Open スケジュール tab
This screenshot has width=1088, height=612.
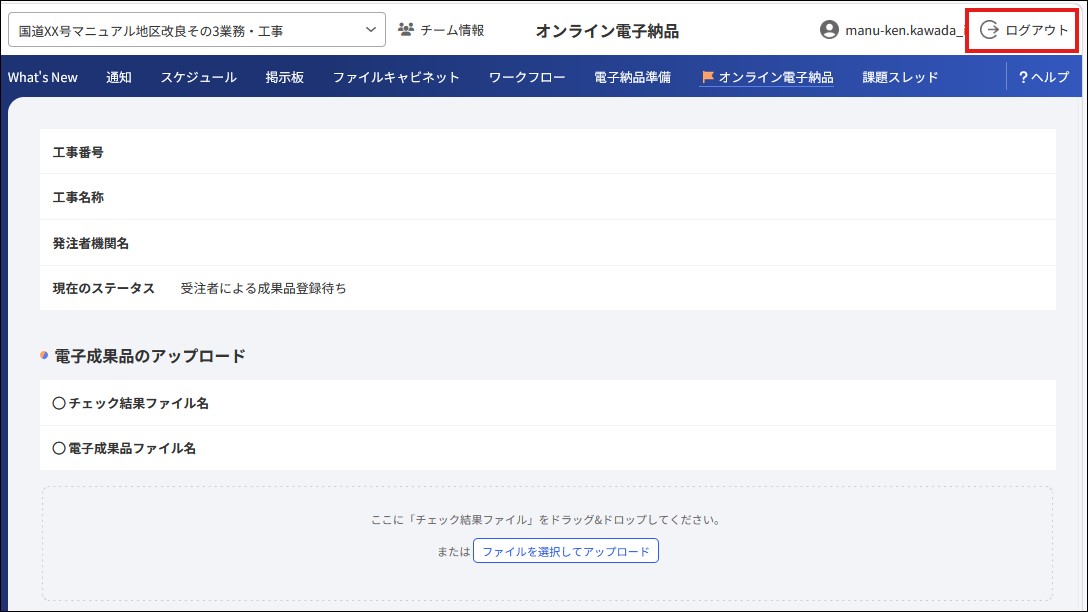[198, 77]
